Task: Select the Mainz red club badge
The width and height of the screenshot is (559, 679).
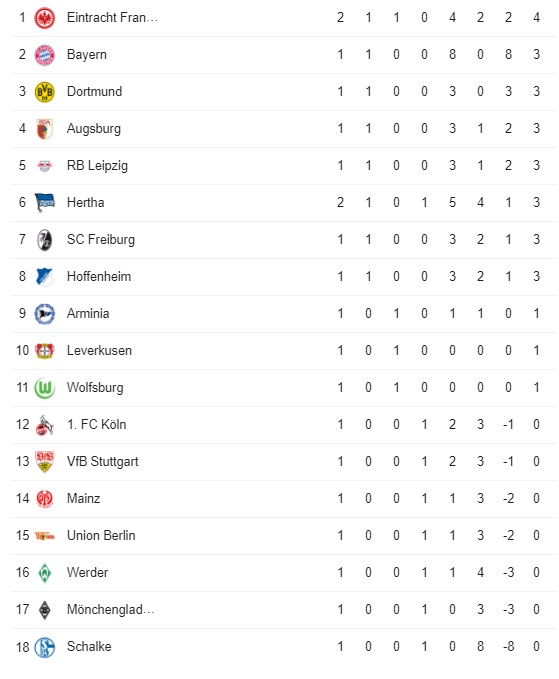Action: tap(45, 499)
